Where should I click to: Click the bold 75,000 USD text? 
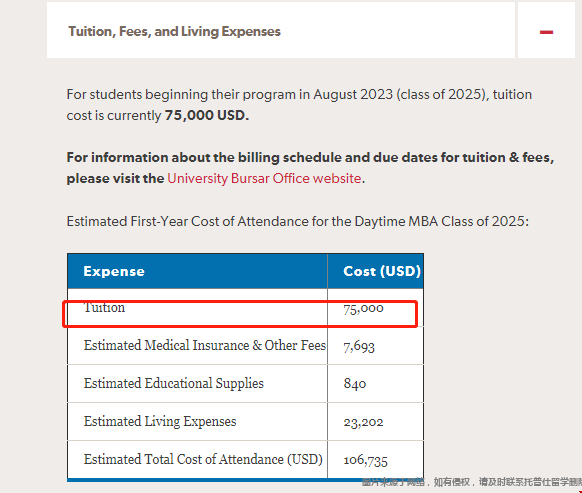(x=207, y=115)
